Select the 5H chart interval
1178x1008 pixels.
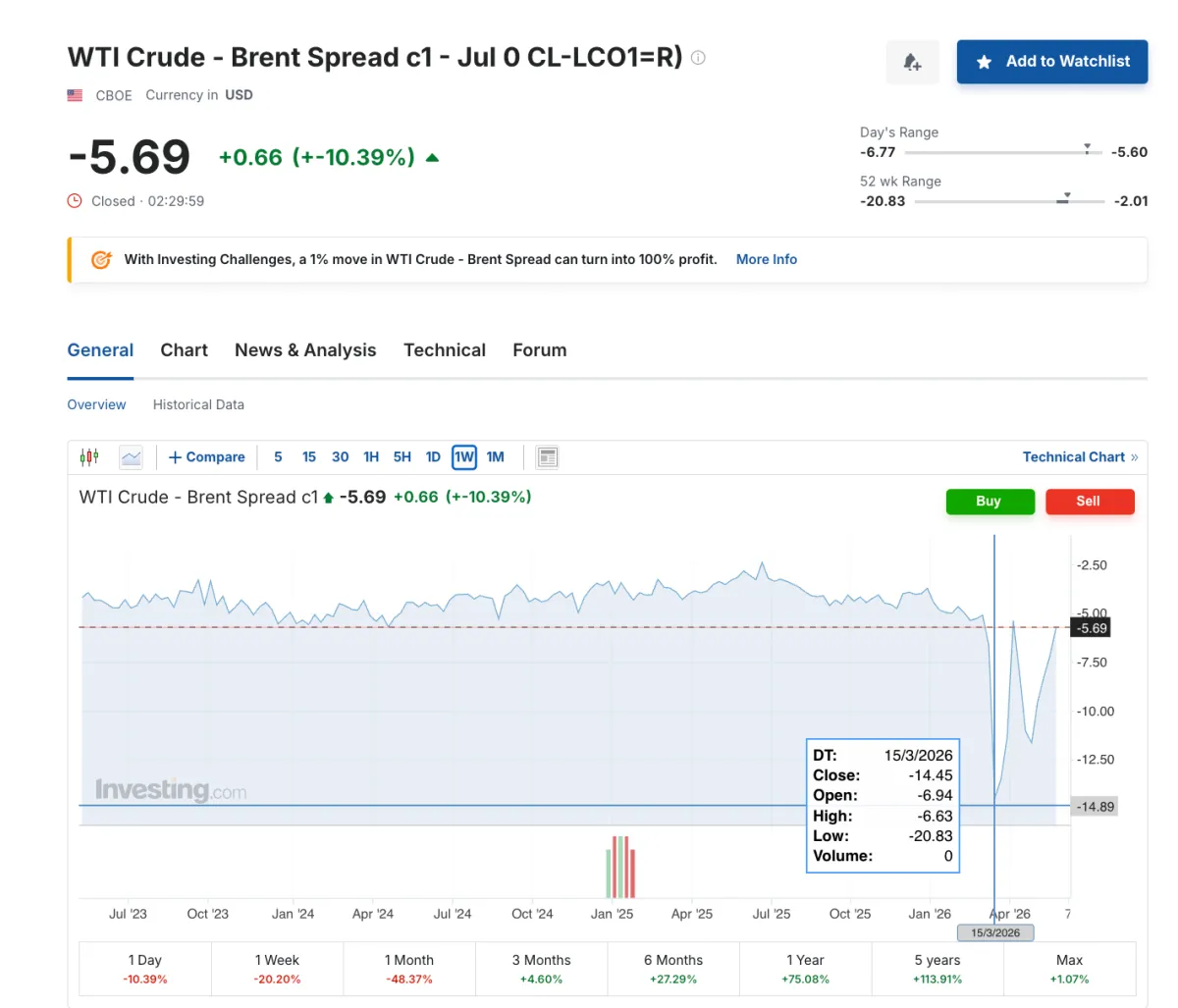coord(402,456)
